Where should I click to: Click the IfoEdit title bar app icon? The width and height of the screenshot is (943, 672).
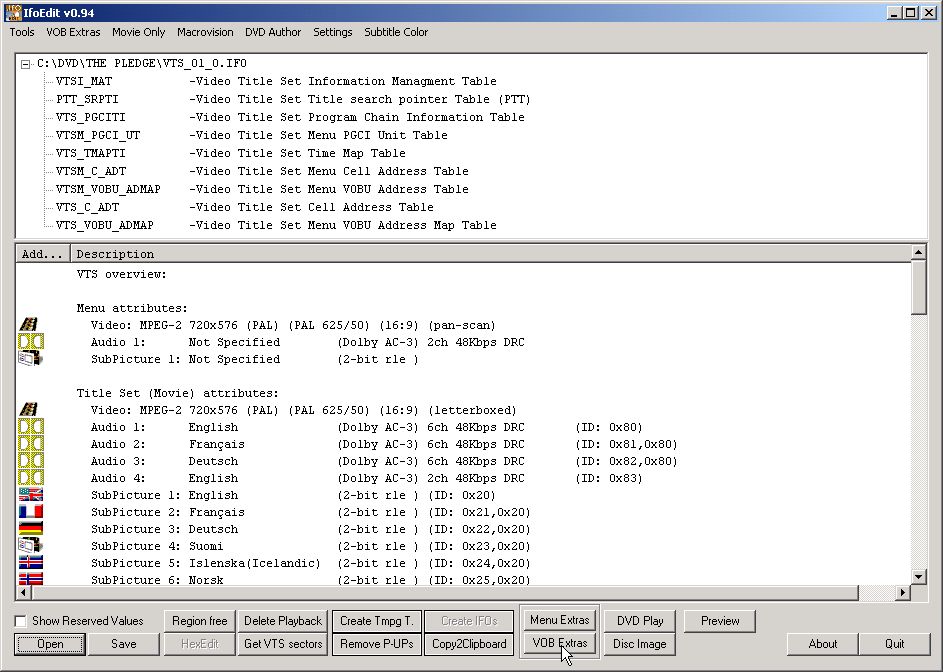(13, 12)
